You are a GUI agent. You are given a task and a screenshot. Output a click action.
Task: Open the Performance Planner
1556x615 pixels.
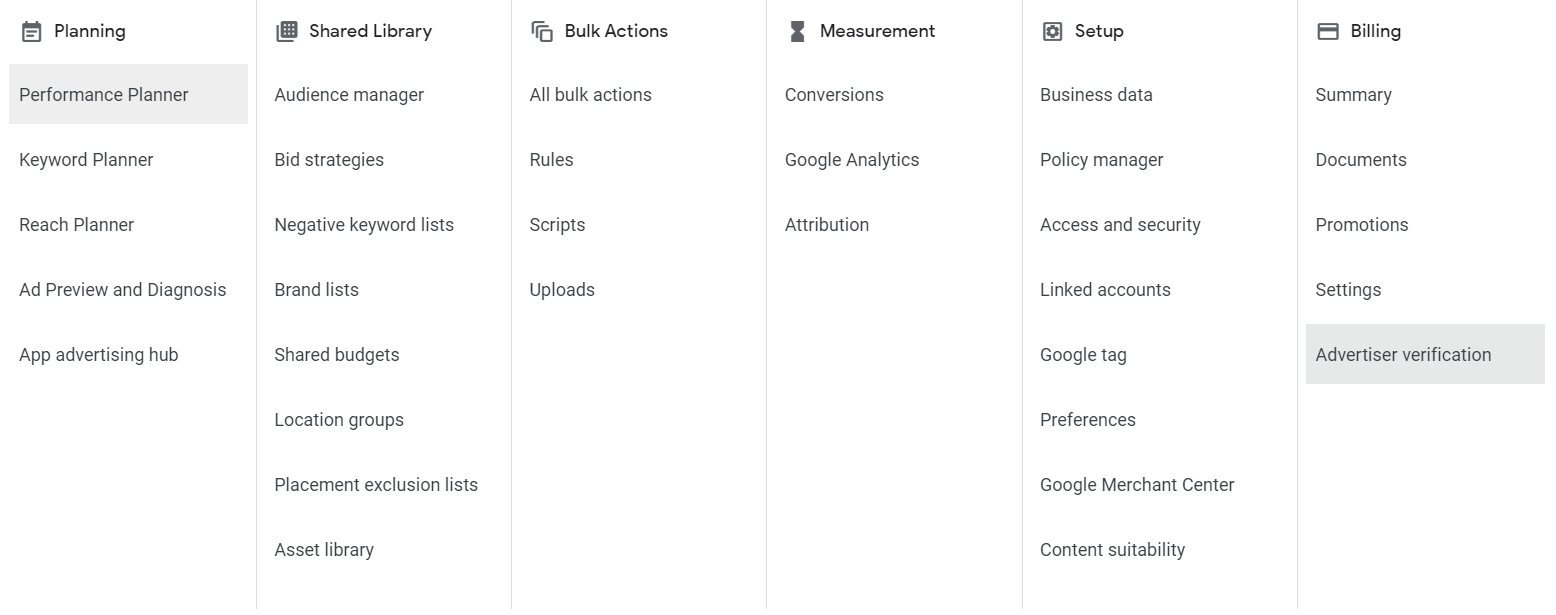(103, 94)
